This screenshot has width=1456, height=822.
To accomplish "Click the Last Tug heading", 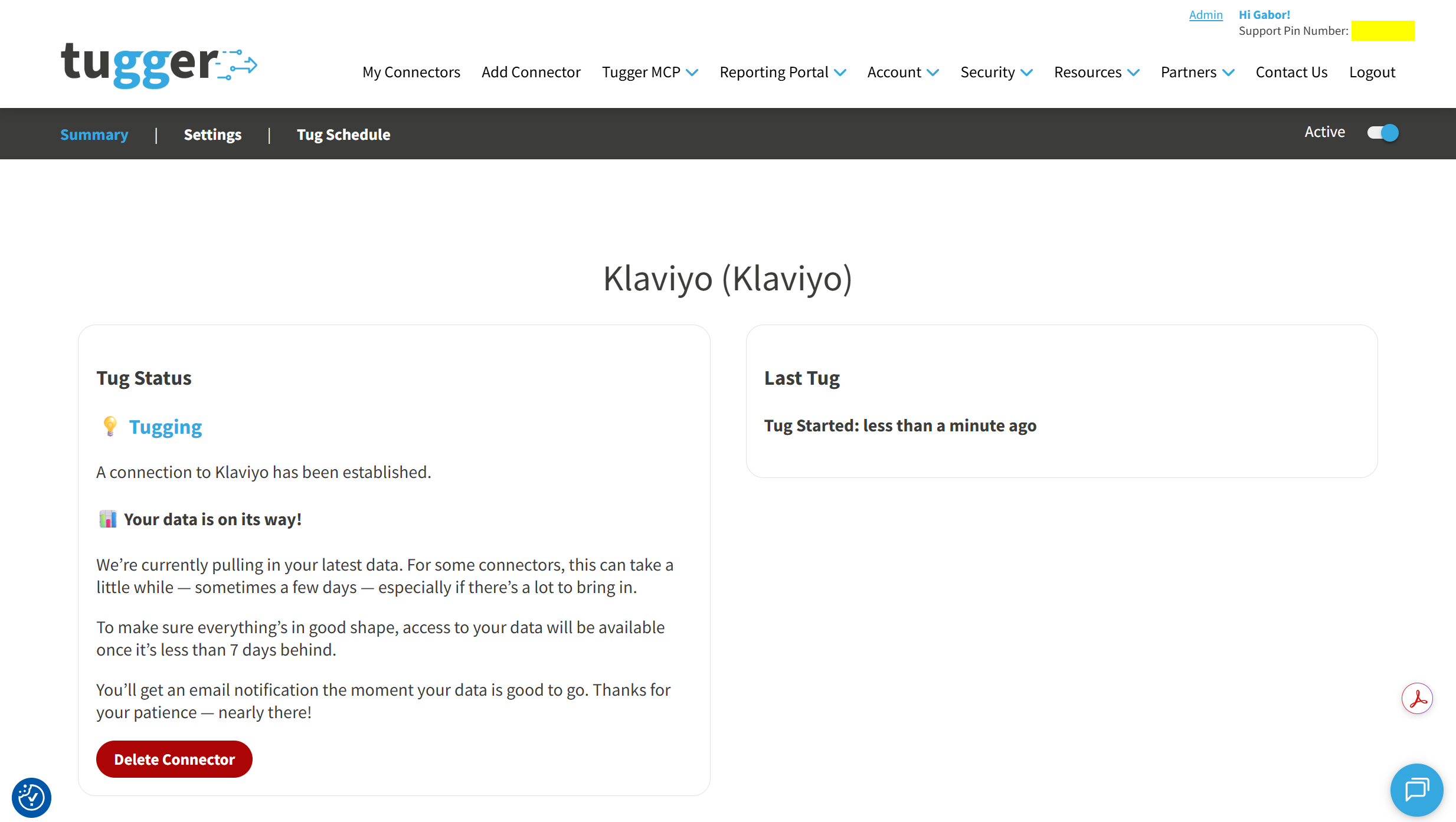I will (x=802, y=378).
